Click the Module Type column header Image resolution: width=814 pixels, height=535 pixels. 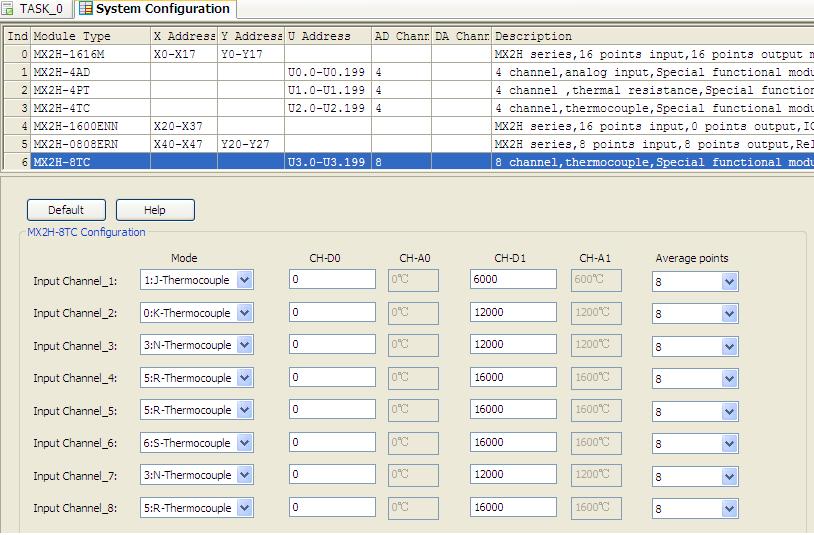(x=90, y=36)
